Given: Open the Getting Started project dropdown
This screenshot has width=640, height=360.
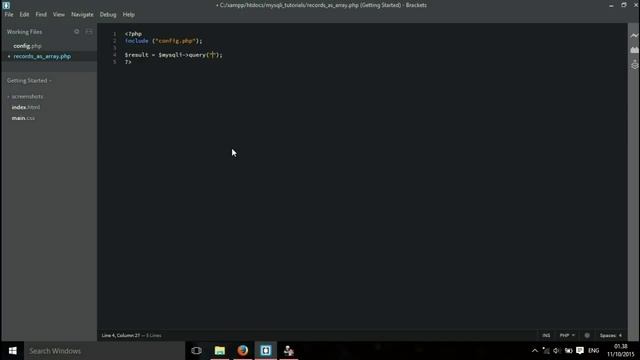Looking at the screenshot, I should [x=29, y=80].
